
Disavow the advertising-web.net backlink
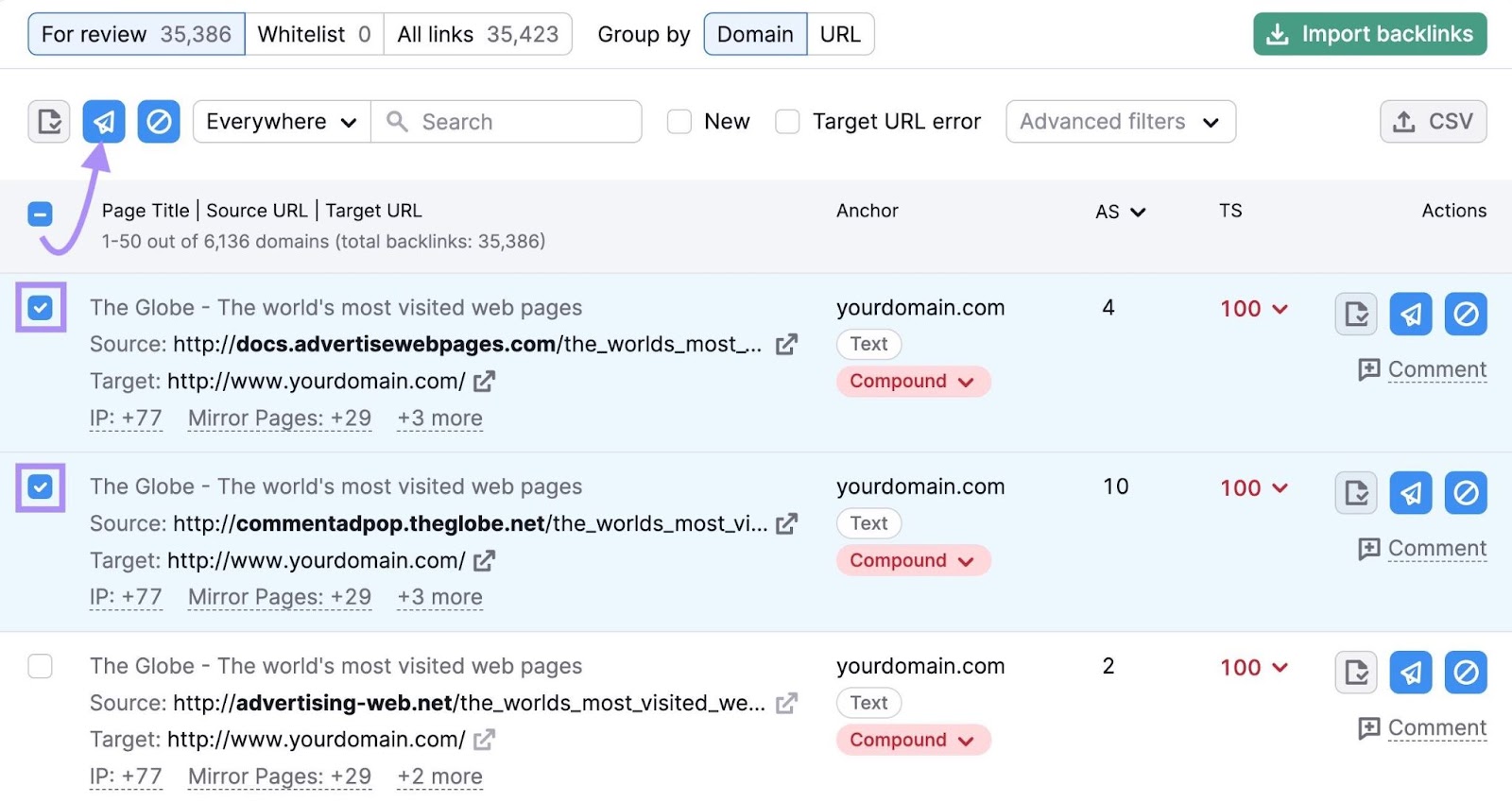(1466, 673)
